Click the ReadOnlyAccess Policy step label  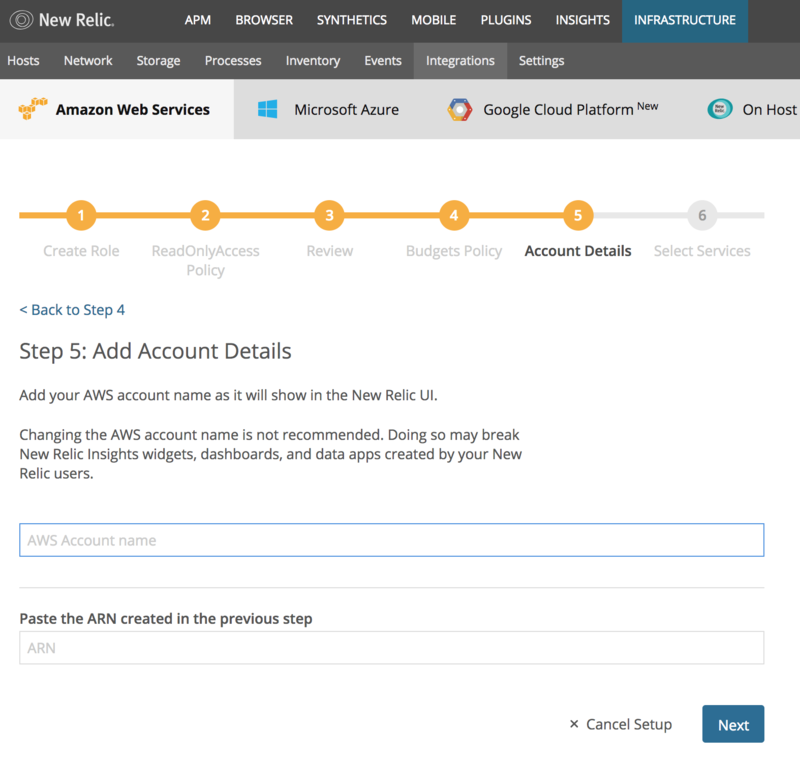click(x=206, y=260)
